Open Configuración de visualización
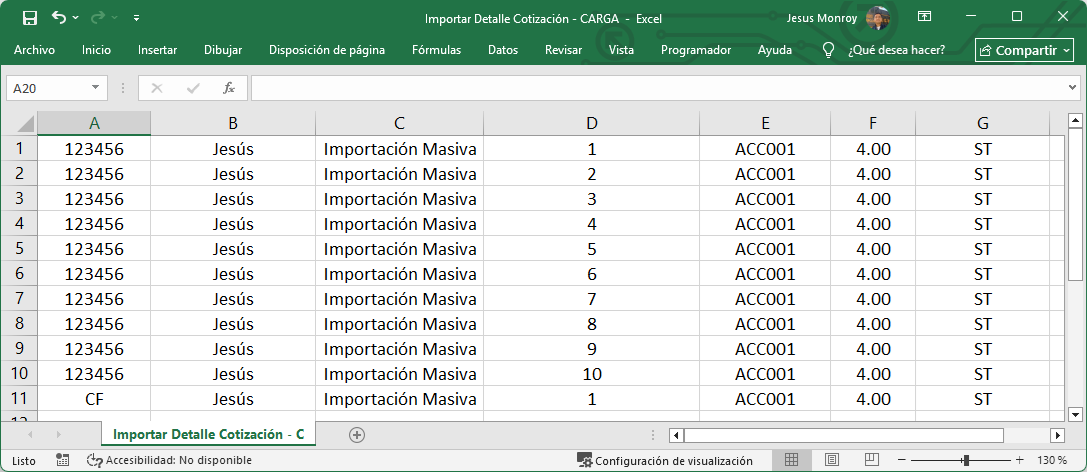 pyautogui.click(x=665, y=460)
